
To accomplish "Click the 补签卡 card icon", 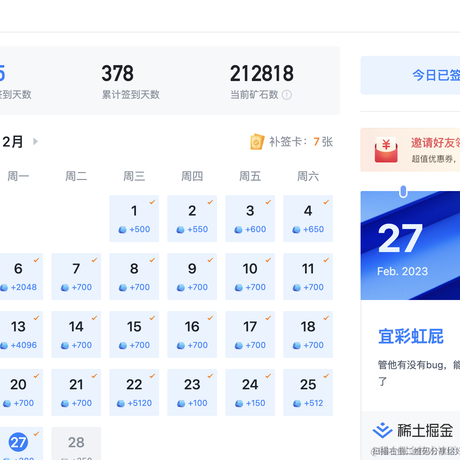I will pyautogui.click(x=257, y=142).
